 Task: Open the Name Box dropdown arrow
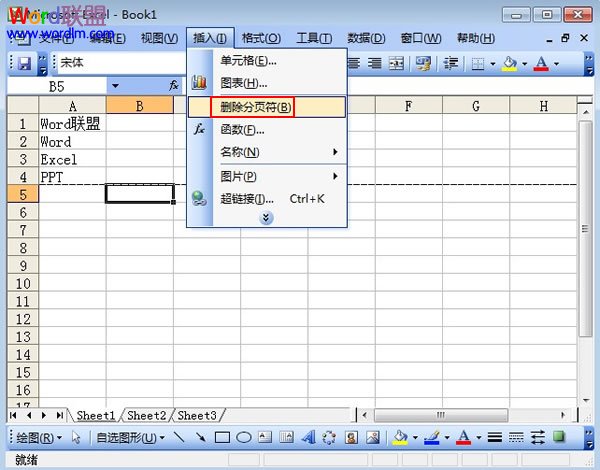pos(115,86)
